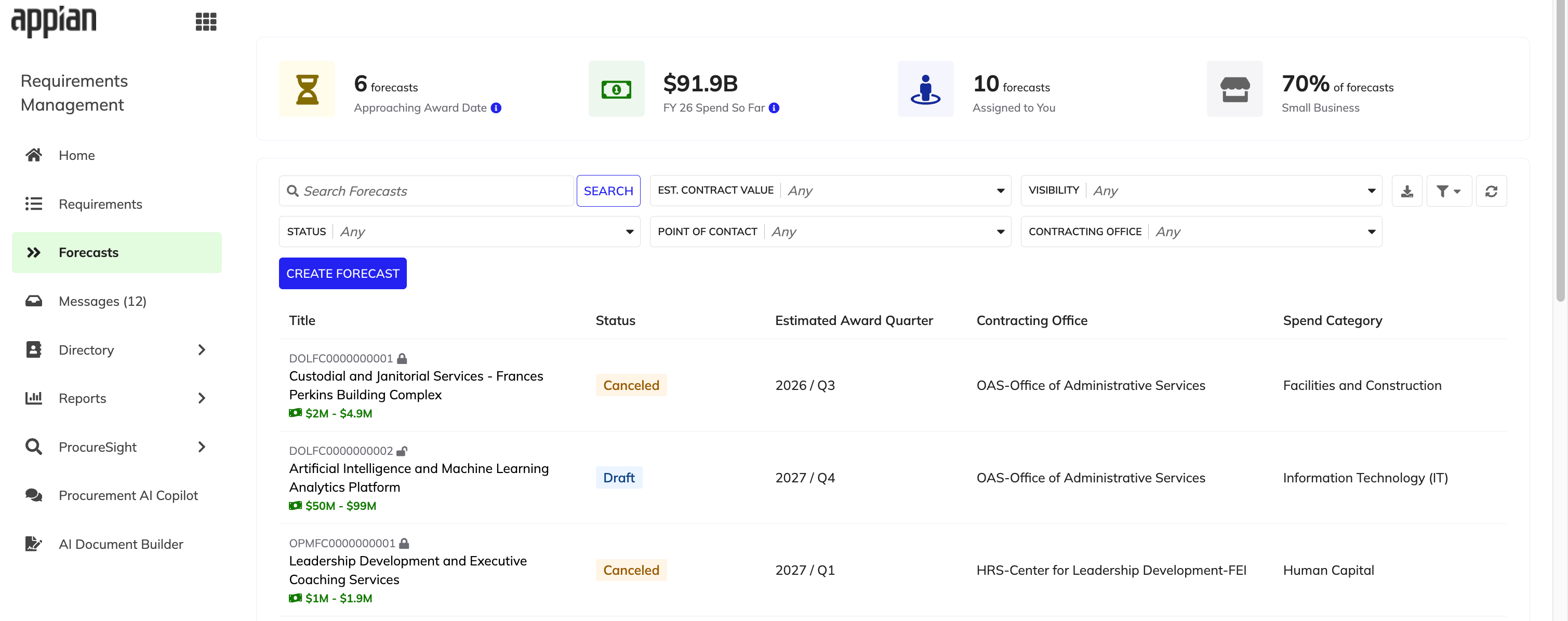Click the storefront Small Business icon
1568x621 pixels.
pos(1234,89)
